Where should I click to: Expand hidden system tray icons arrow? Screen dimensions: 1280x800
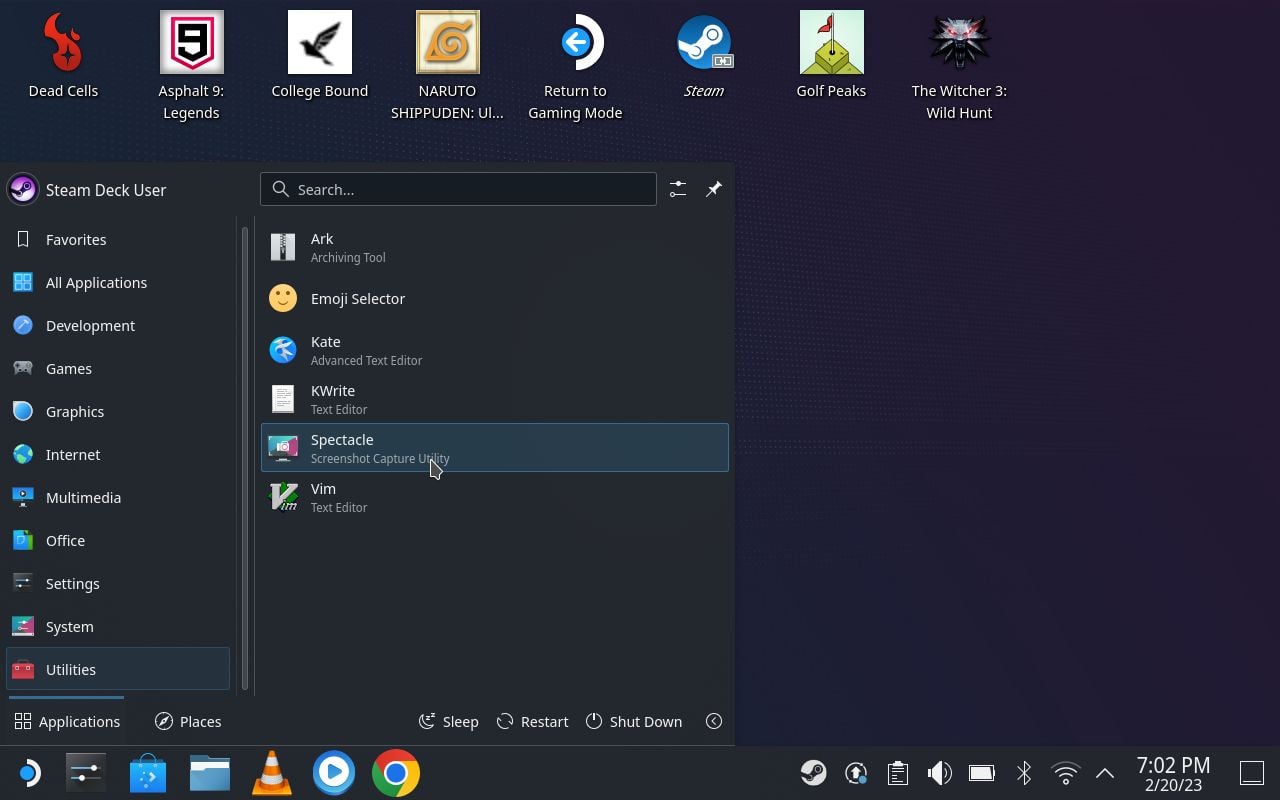click(1105, 773)
